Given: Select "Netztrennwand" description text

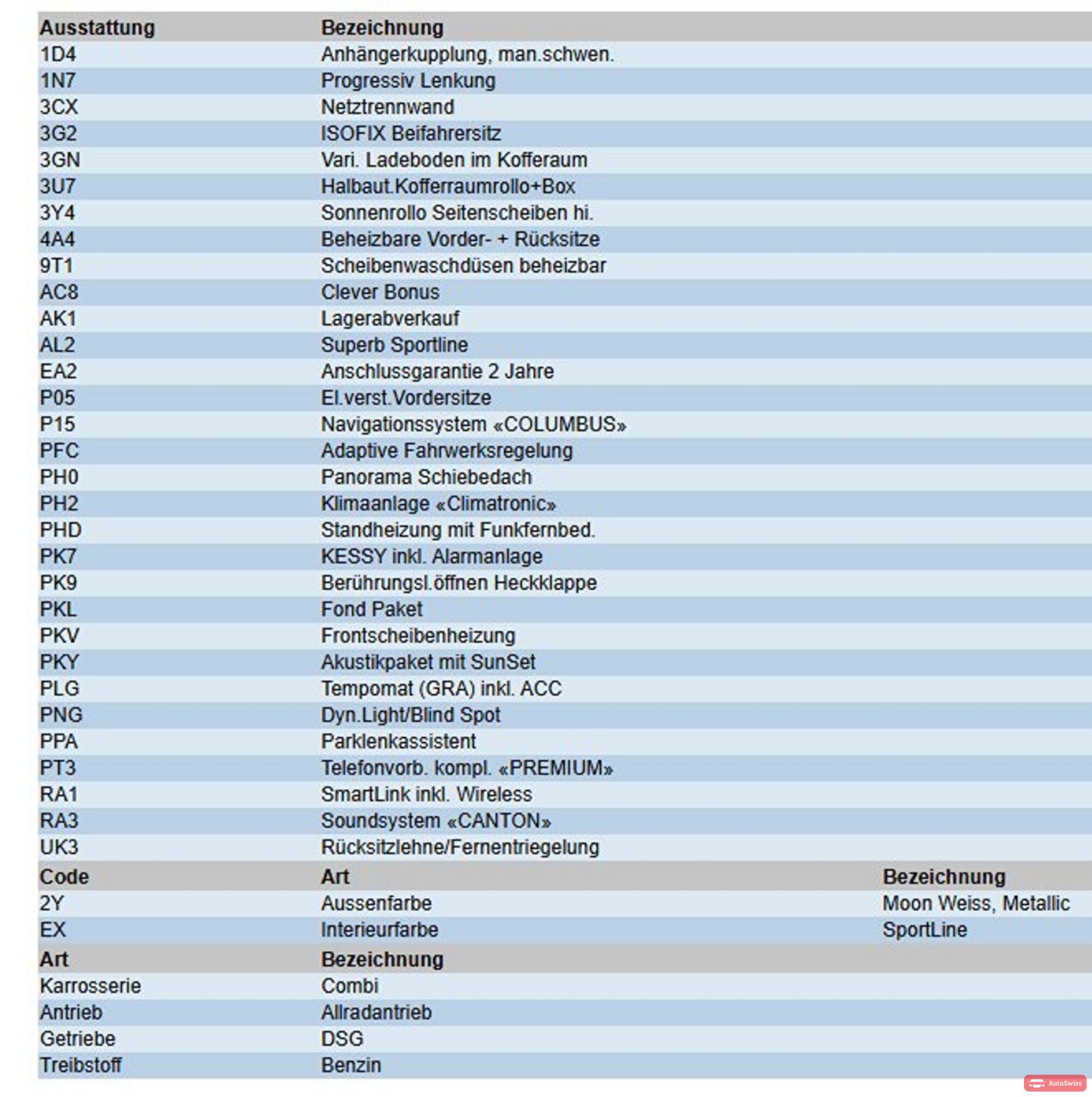Looking at the screenshot, I should 387,107.
